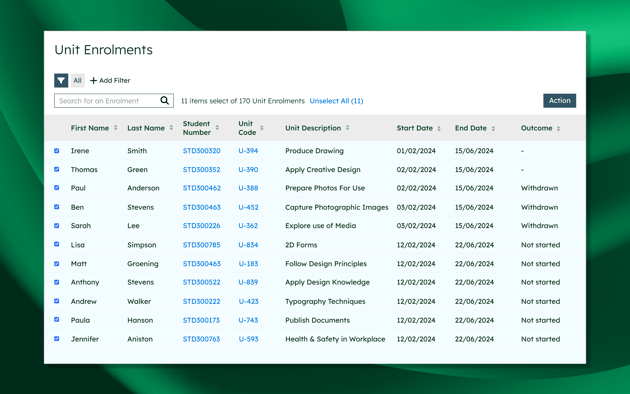Sort by Last Name arrows
630x394 pixels.
[x=171, y=128]
